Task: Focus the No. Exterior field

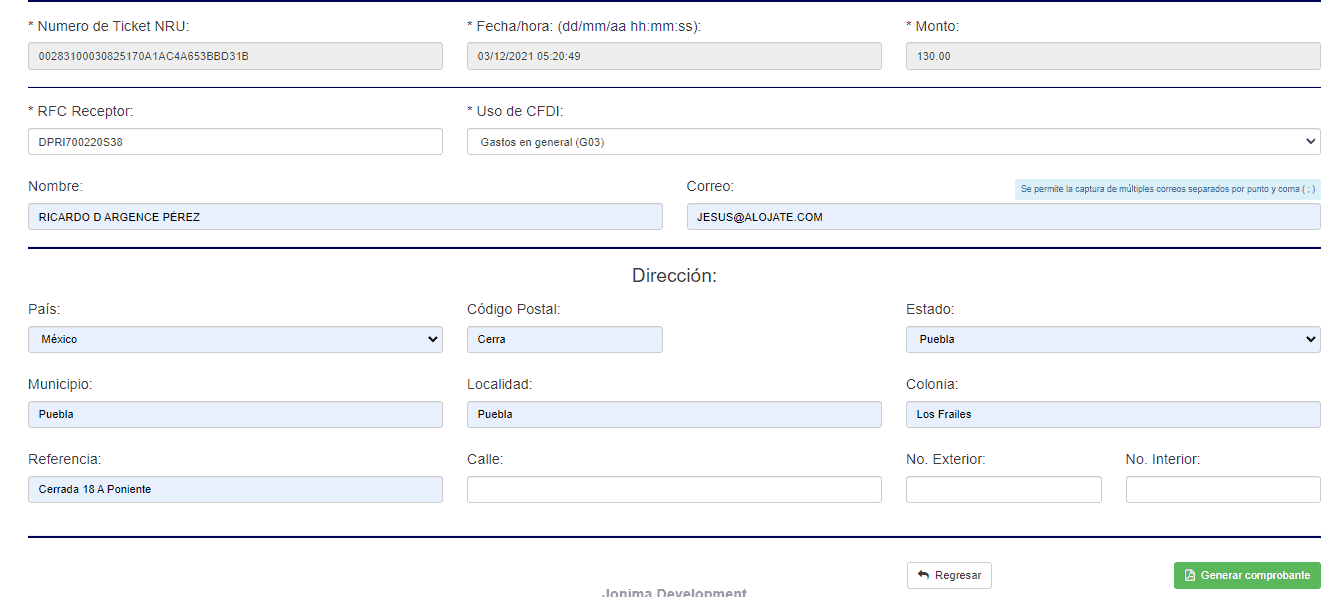Action: (1003, 489)
